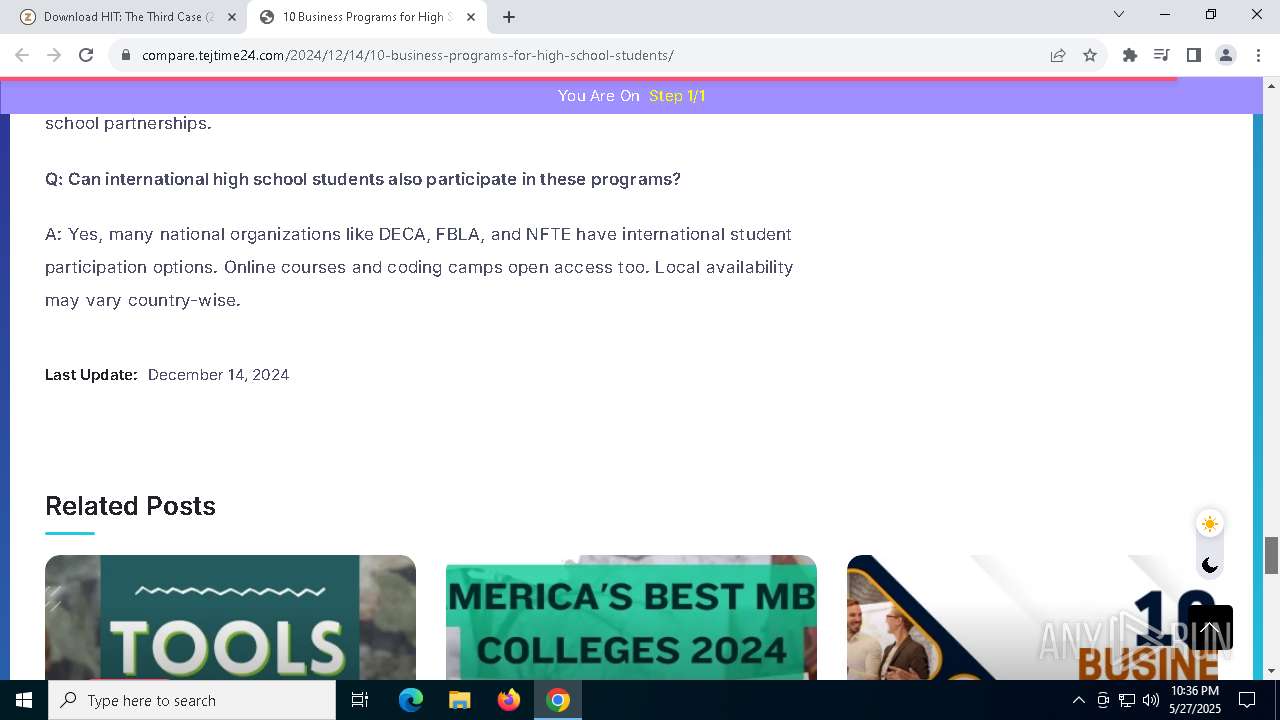The width and height of the screenshot is (1280, 720).
Task: Open the notification center icon
Action: 1247,700
